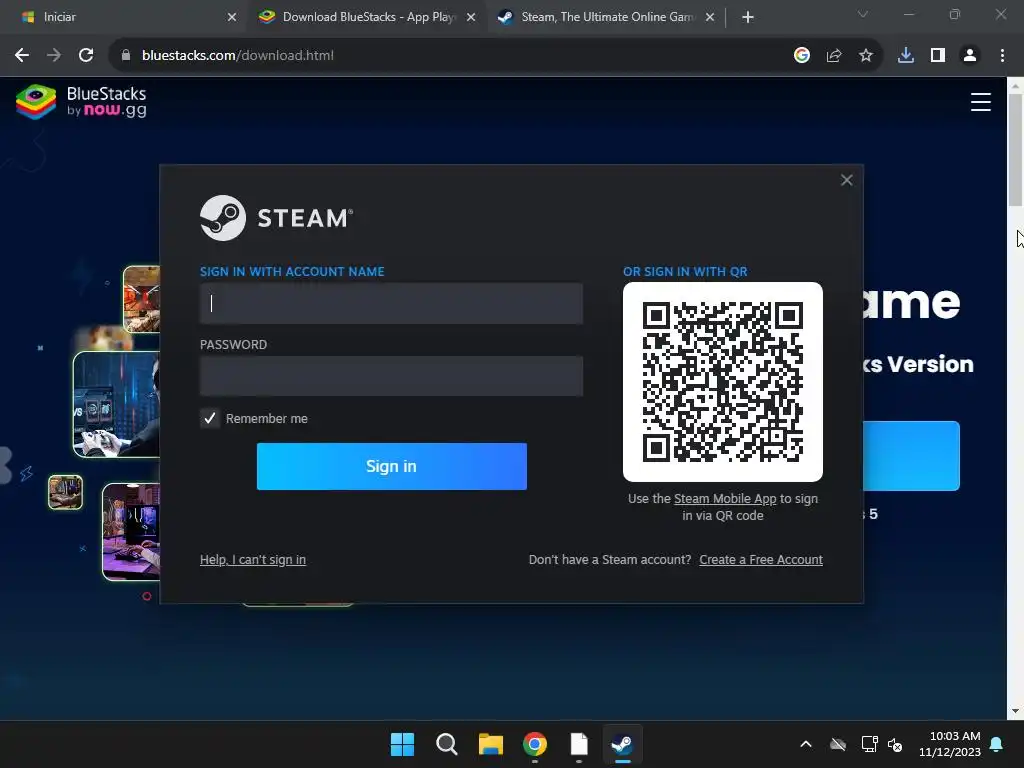Open Help, I can't sign in link
This screenshot has height=768, width=1024.
point(253,560)
